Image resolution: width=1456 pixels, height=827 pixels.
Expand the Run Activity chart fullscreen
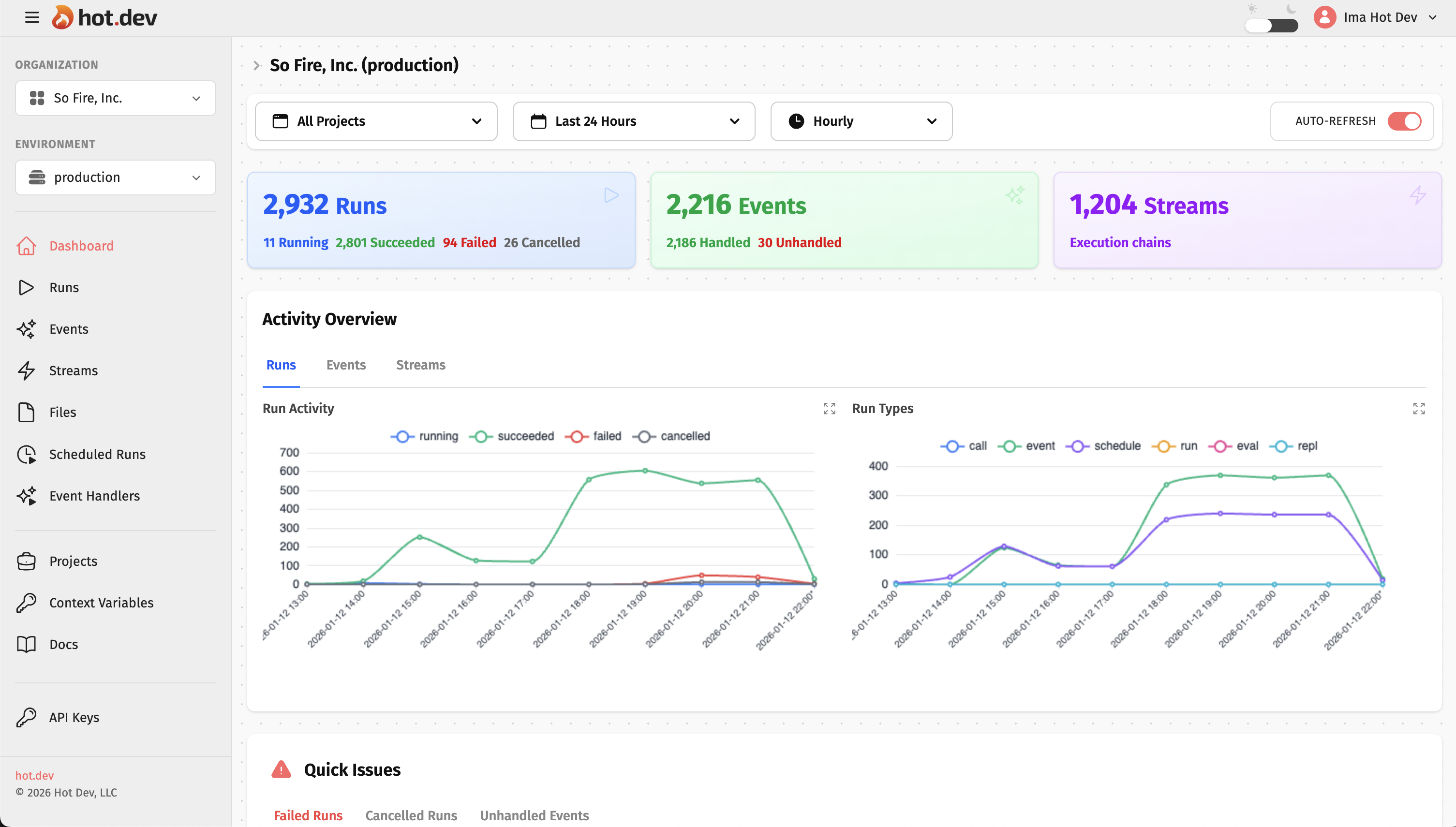coord(829,408)
